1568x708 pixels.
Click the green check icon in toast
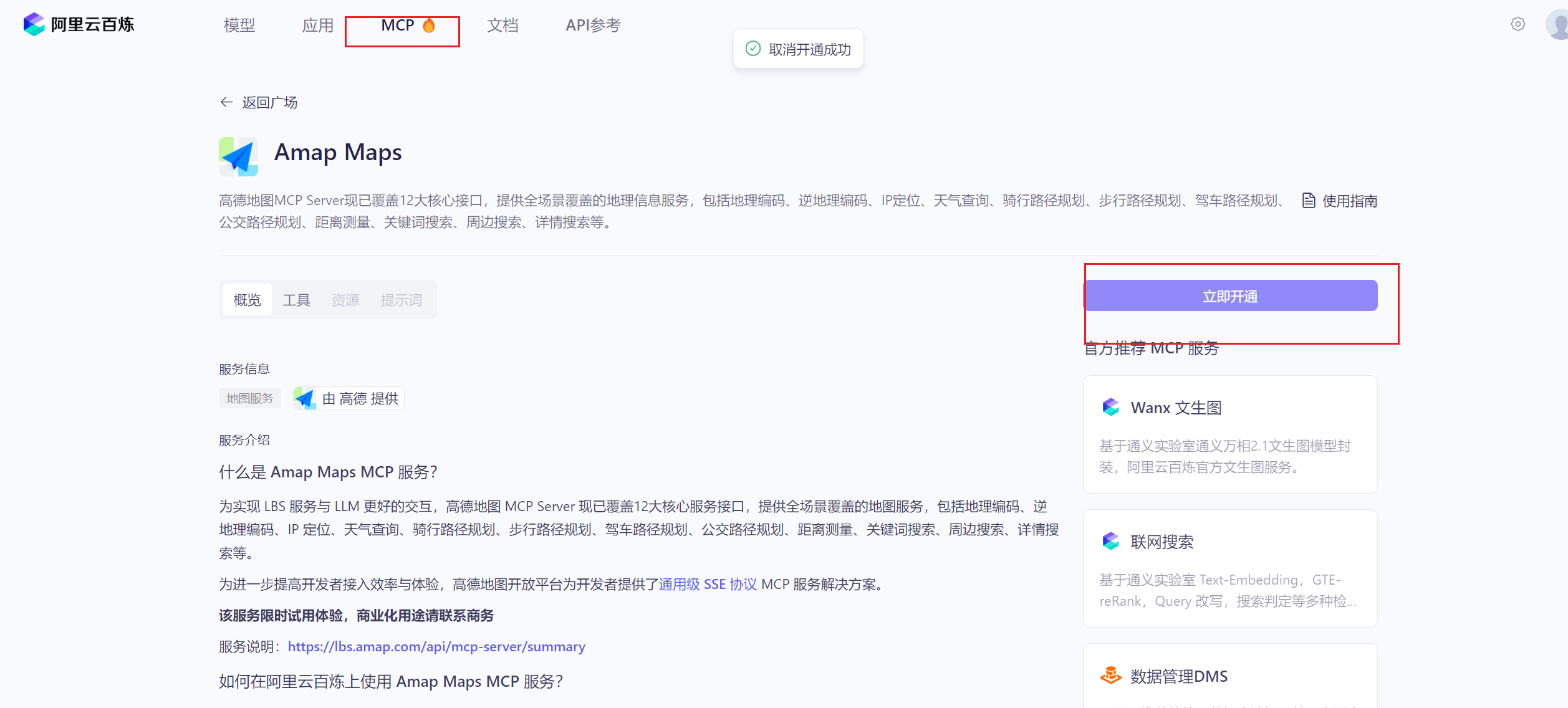[753, 49]
